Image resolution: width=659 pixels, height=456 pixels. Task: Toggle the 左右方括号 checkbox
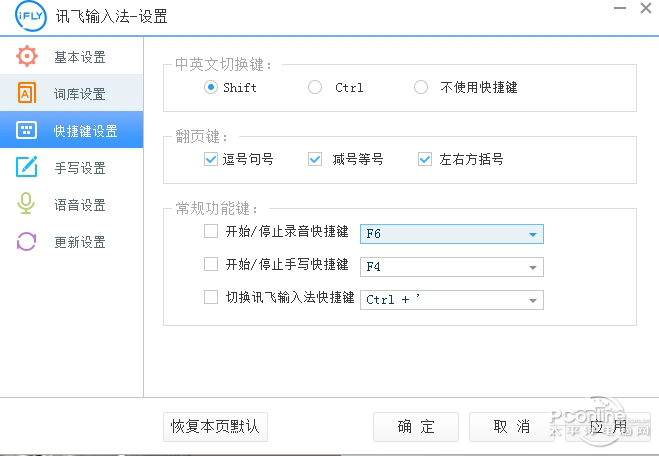coord(425,159)
